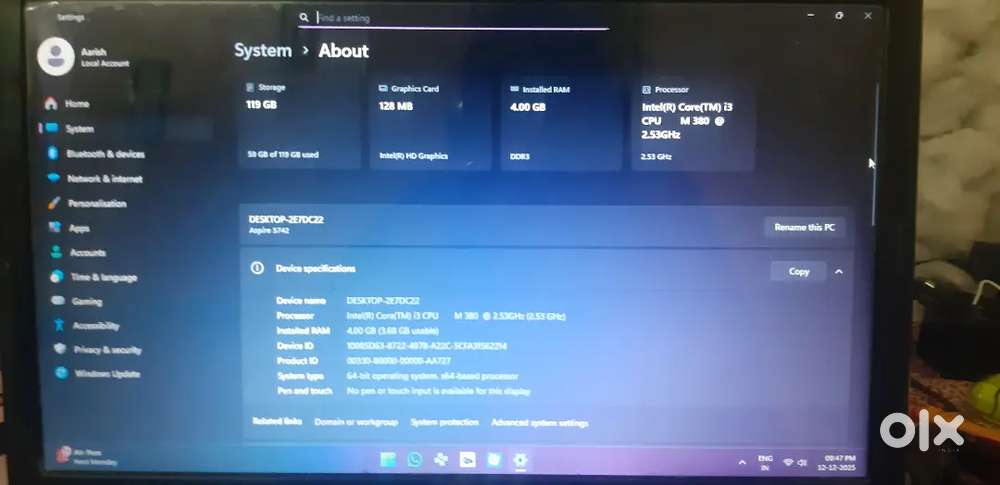Open the weather widget in taskbar
The image size is (1000, 485).
pyautogui.click(x=86, y=456)
